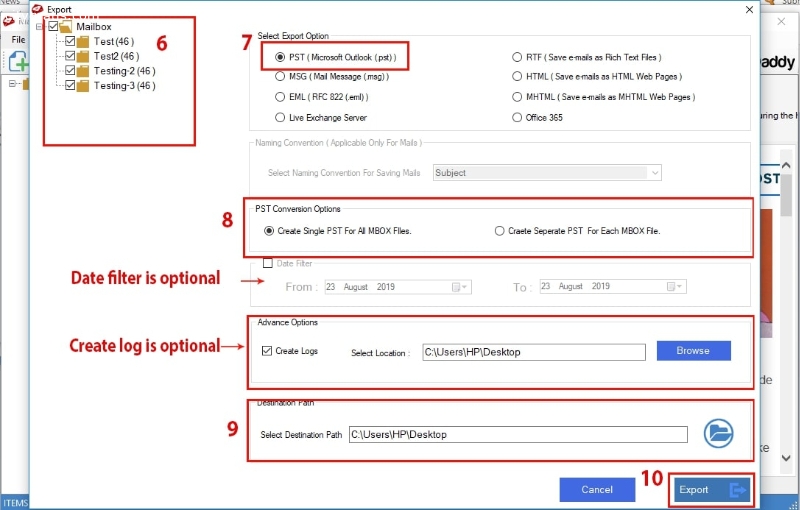Click the destination folder browse icon

(x=717, y=433)
